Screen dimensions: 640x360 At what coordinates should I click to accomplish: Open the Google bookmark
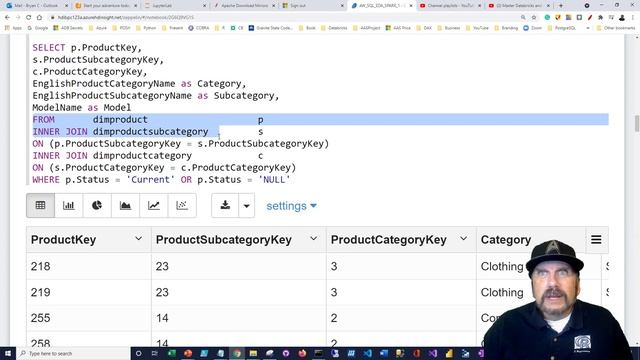(38, 28)
